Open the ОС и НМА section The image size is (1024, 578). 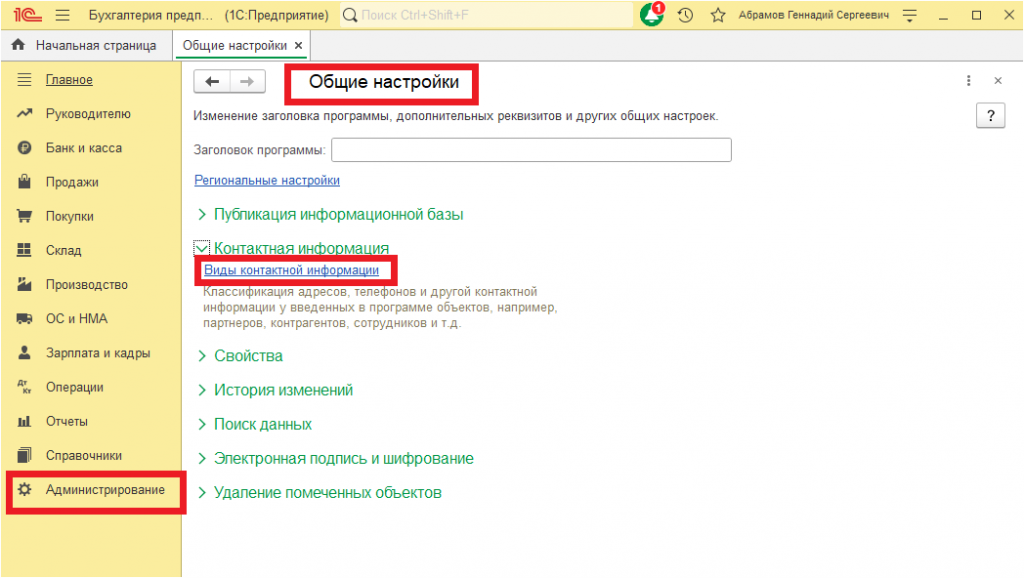click(x=76, y=319)
